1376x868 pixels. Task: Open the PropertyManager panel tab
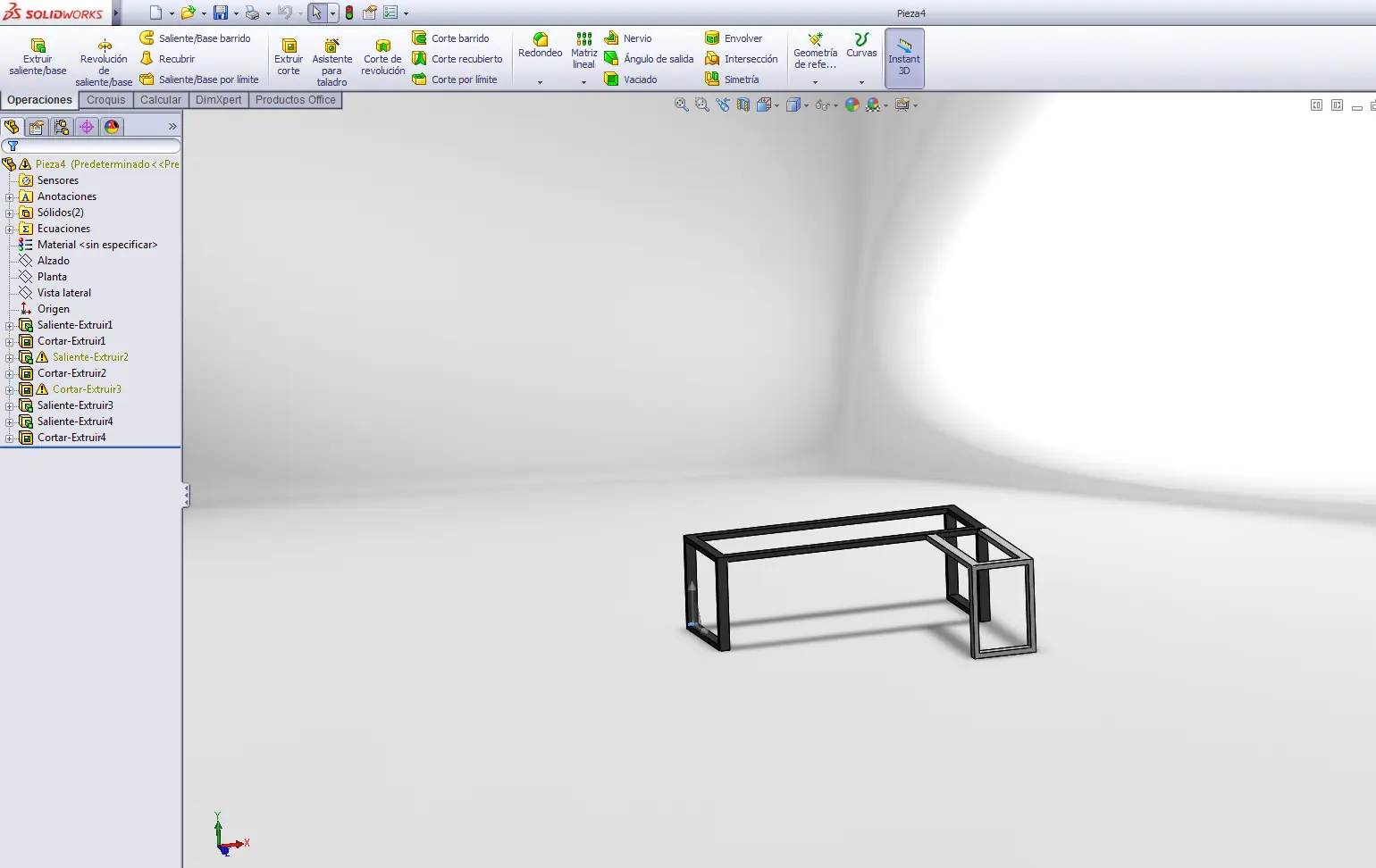(x=37, y=127)
